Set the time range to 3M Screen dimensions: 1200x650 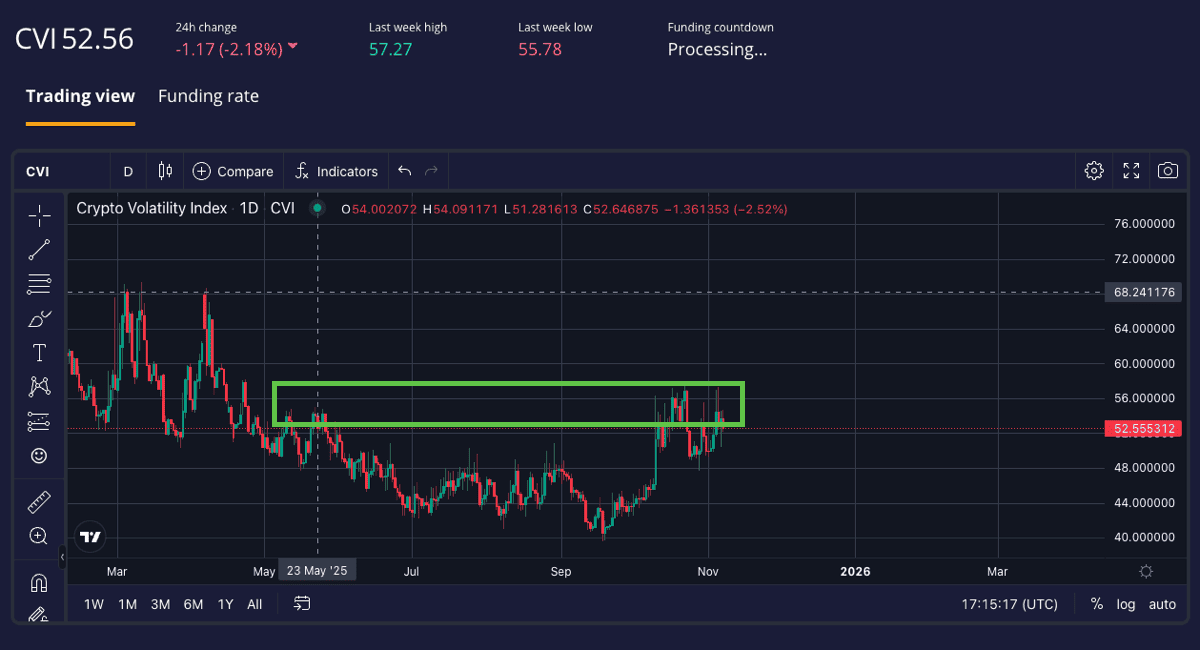(x=160, y=604)
